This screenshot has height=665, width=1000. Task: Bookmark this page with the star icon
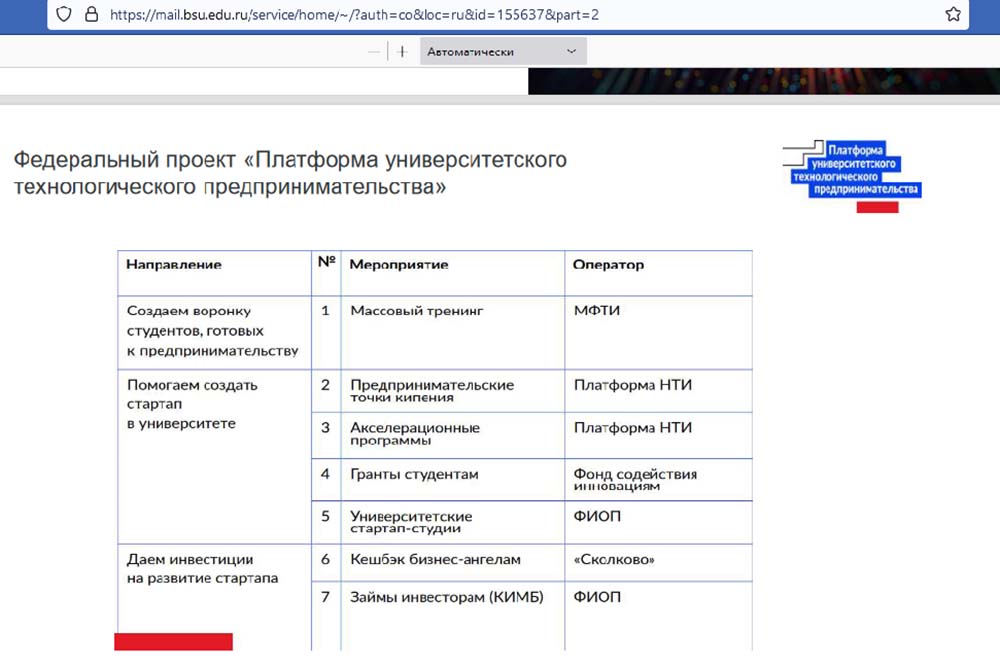952,15
